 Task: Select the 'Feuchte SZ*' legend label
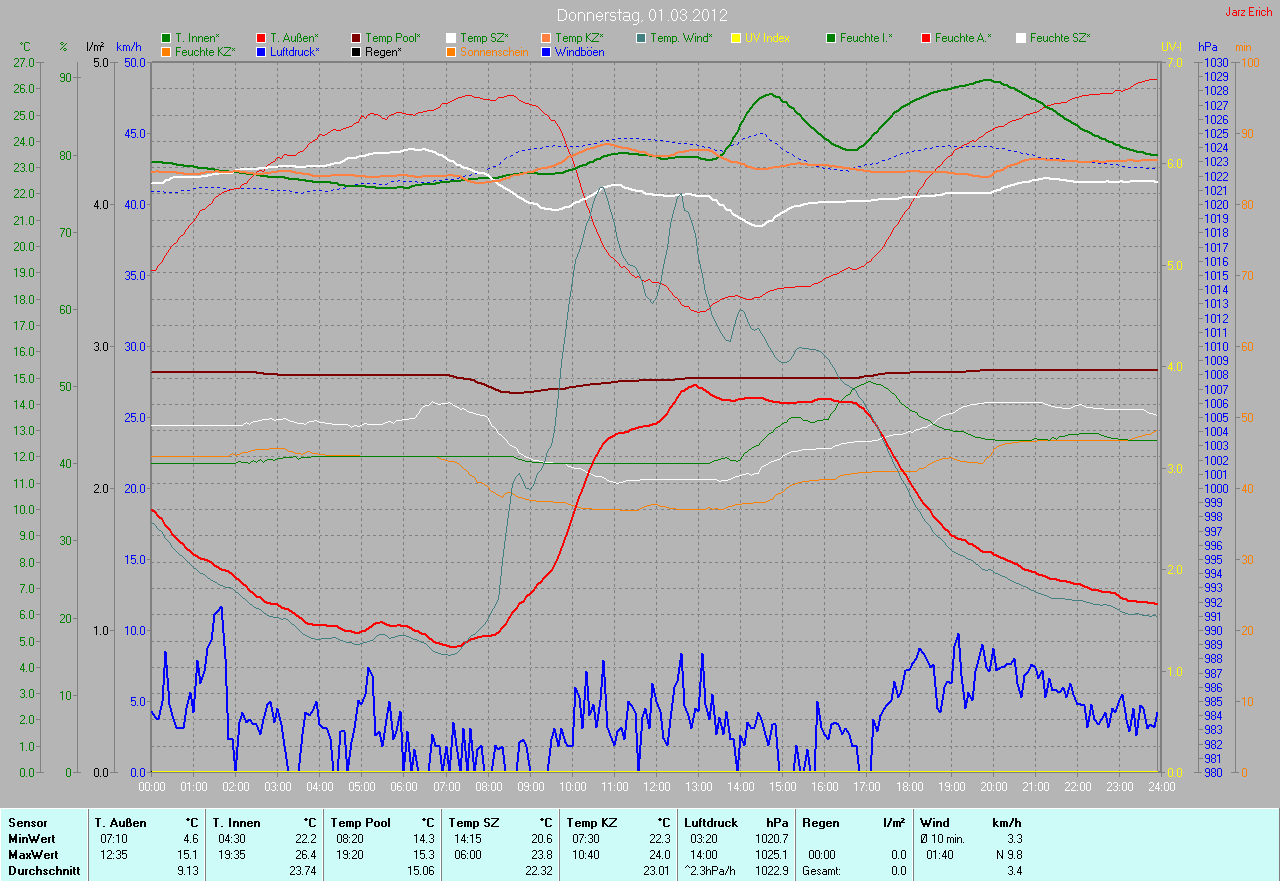pyautogui.click(x=1060, y=38)
